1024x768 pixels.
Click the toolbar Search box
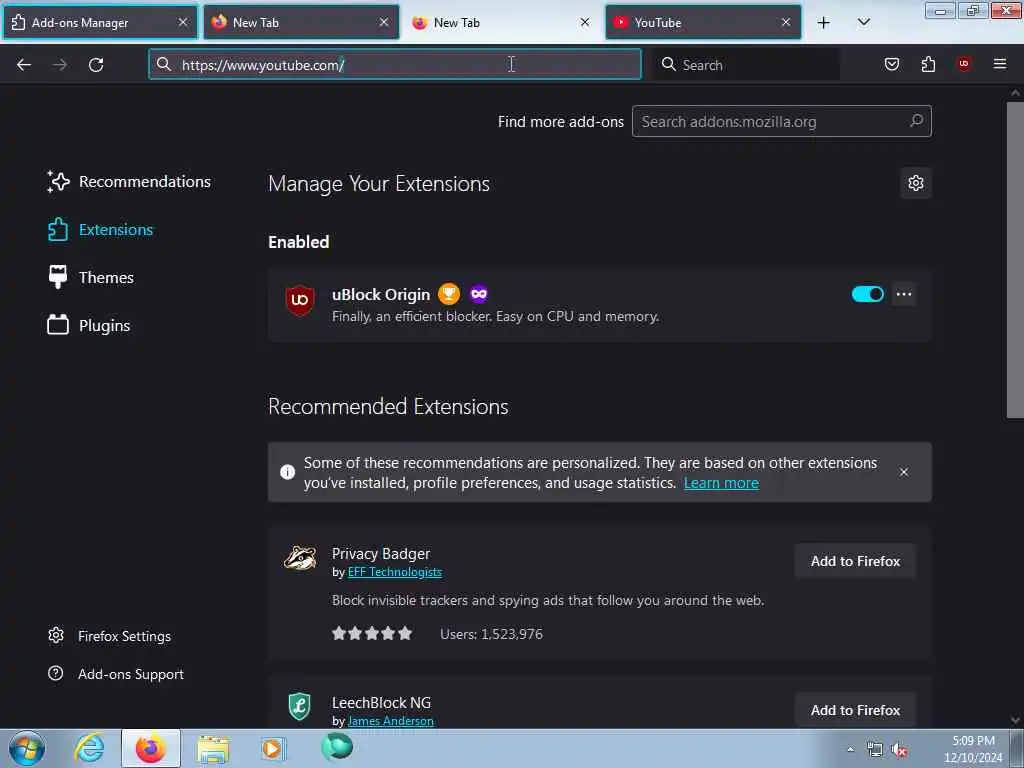pos(746,64)
